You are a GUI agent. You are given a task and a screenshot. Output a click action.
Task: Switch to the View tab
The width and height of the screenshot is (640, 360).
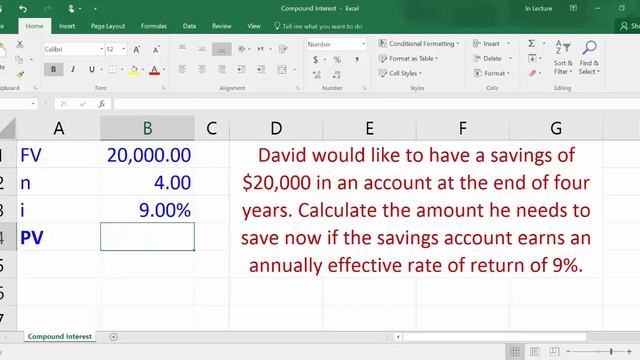(x=254, y=26)
